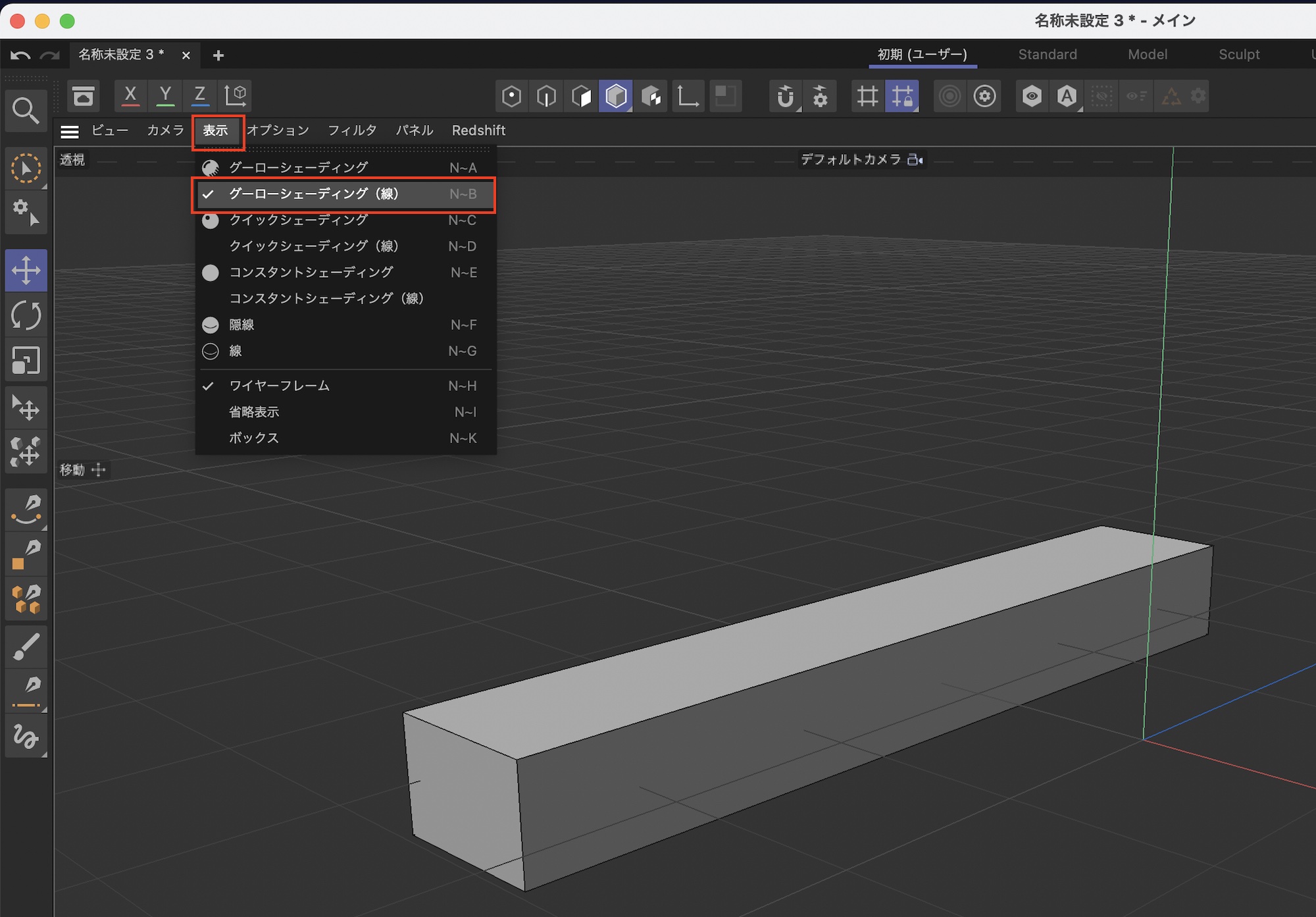Click the undo arrow icon
The height and width of the screenshot is (917, 1316).
pos(20,55)
